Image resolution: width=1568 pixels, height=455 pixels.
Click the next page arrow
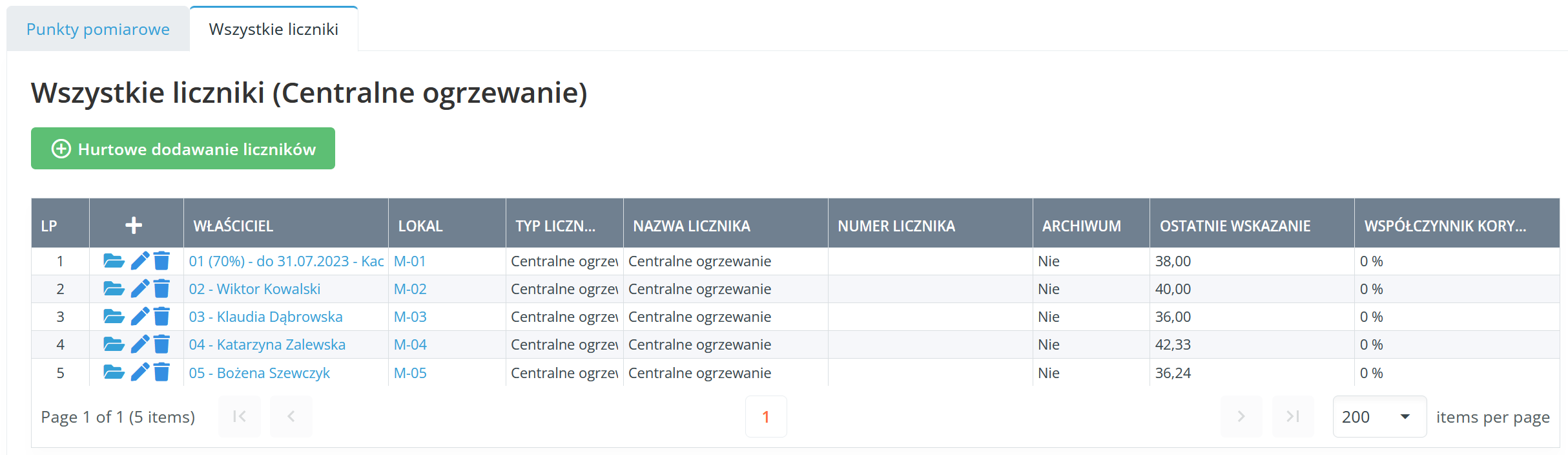pos(1241,417)
